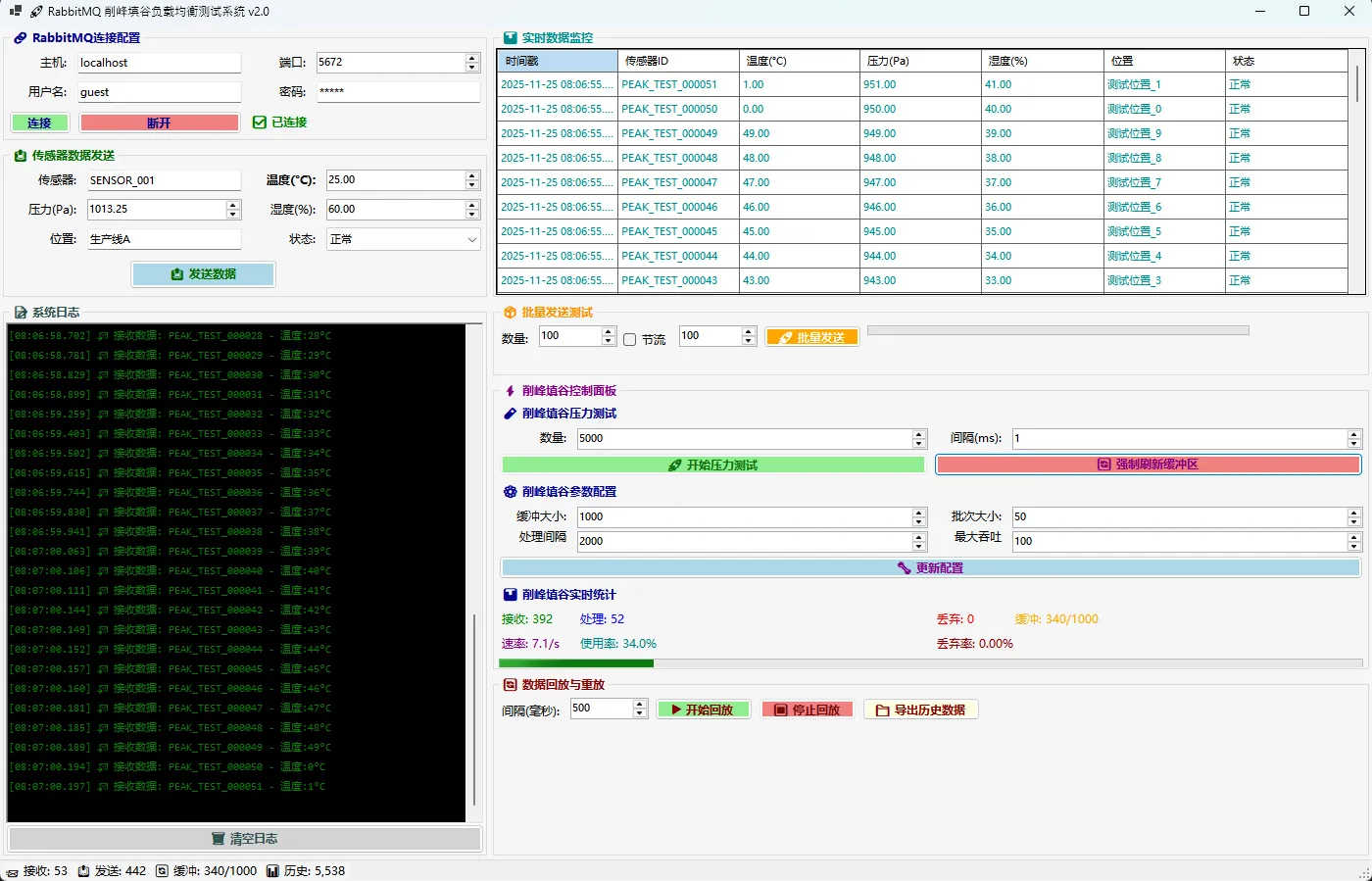Click the real-time data monitor panel icon

(x=510, y=38)
